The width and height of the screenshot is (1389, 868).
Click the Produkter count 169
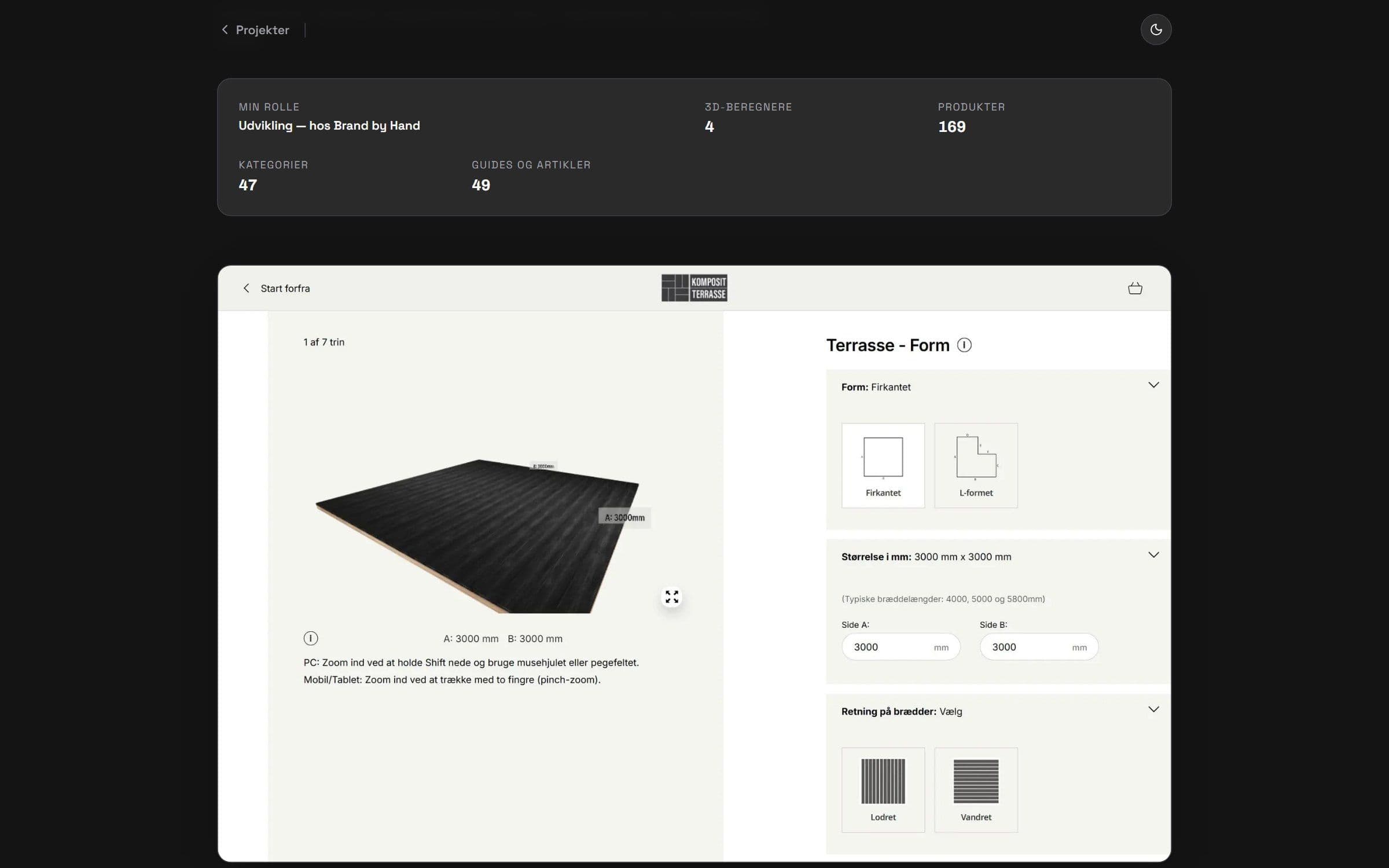(x=951, y=127)
